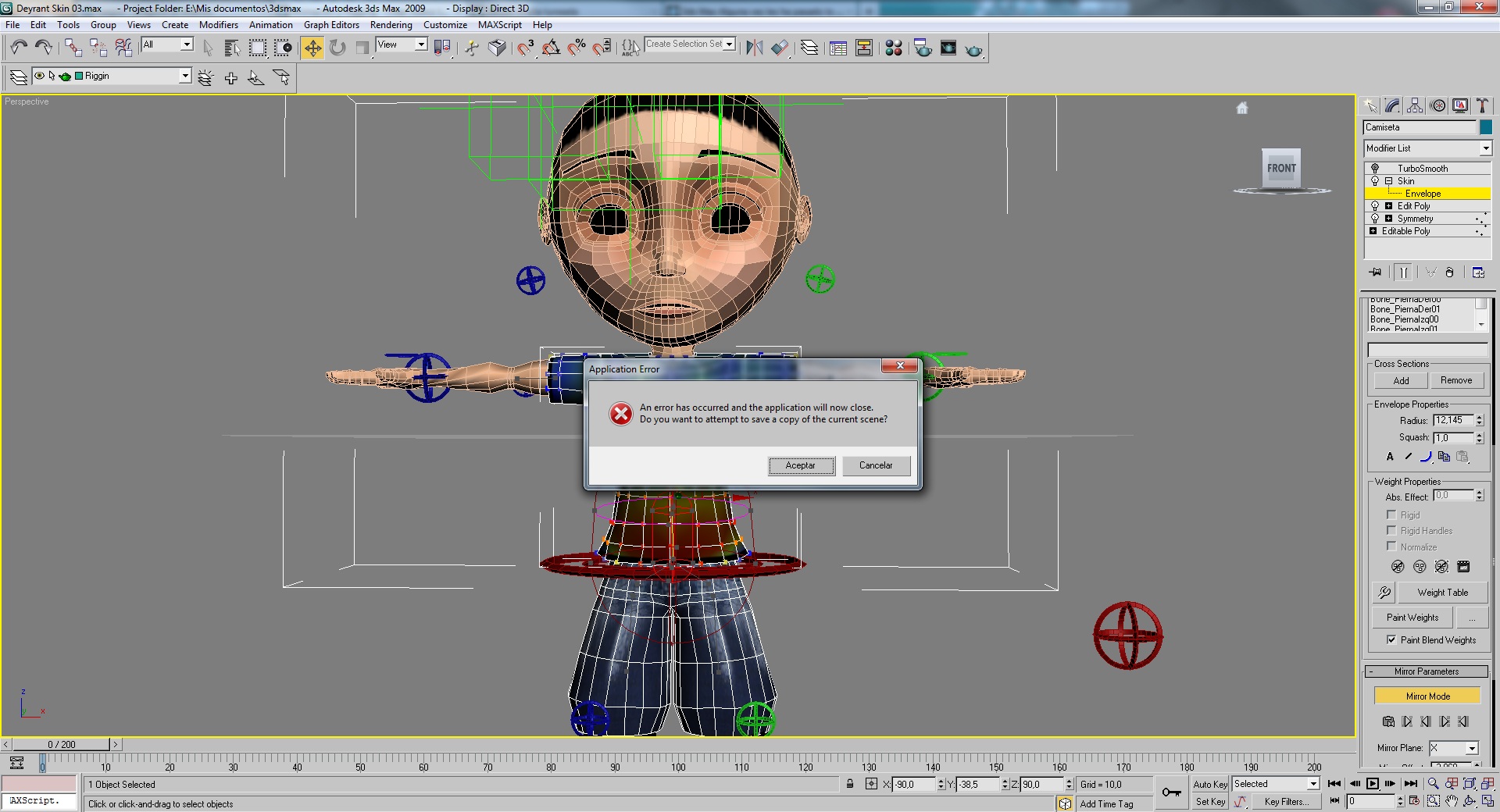Activate the Select and Link tool

click(73, 48)
